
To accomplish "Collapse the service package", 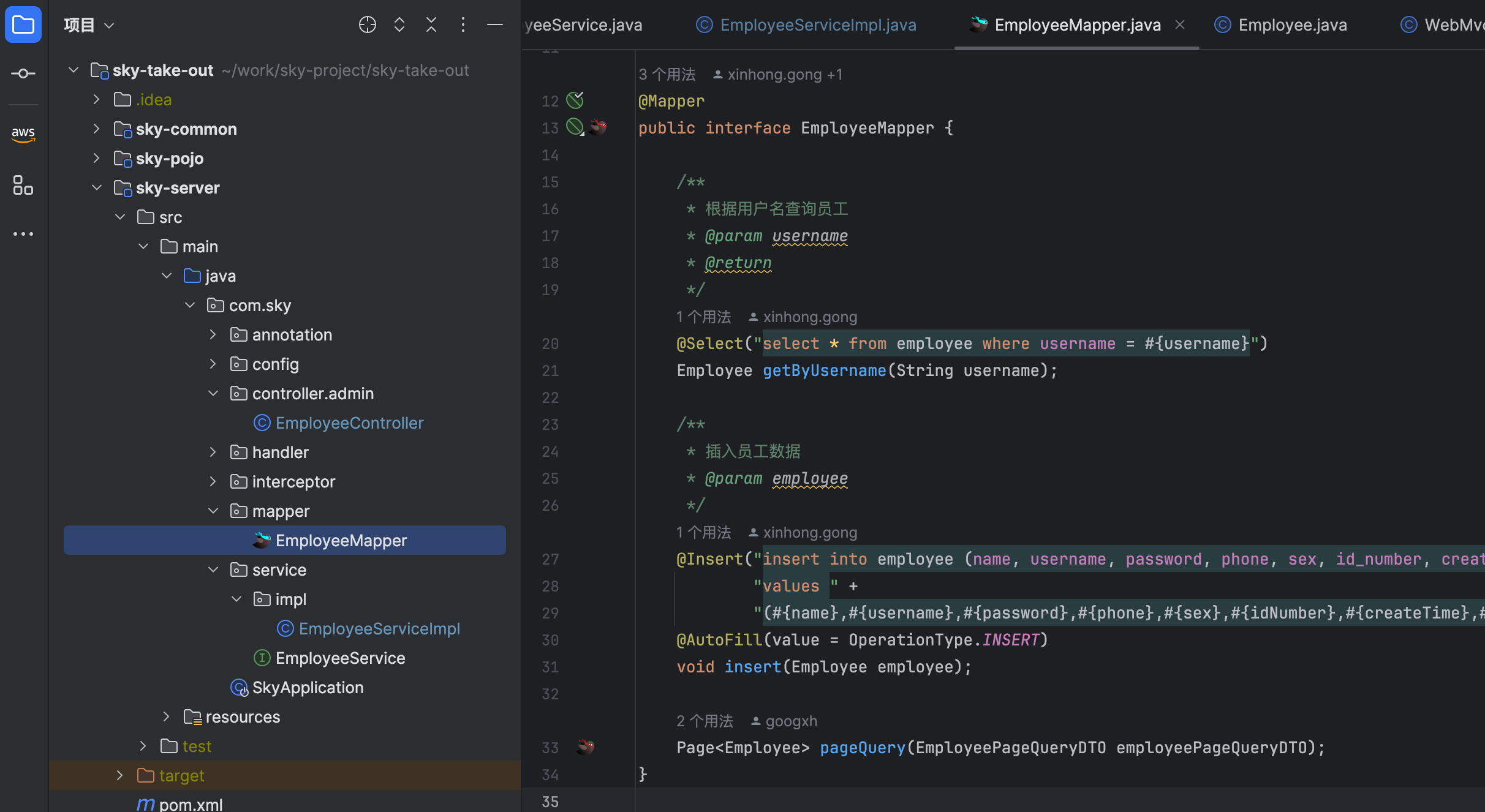I will coord(213,570).
